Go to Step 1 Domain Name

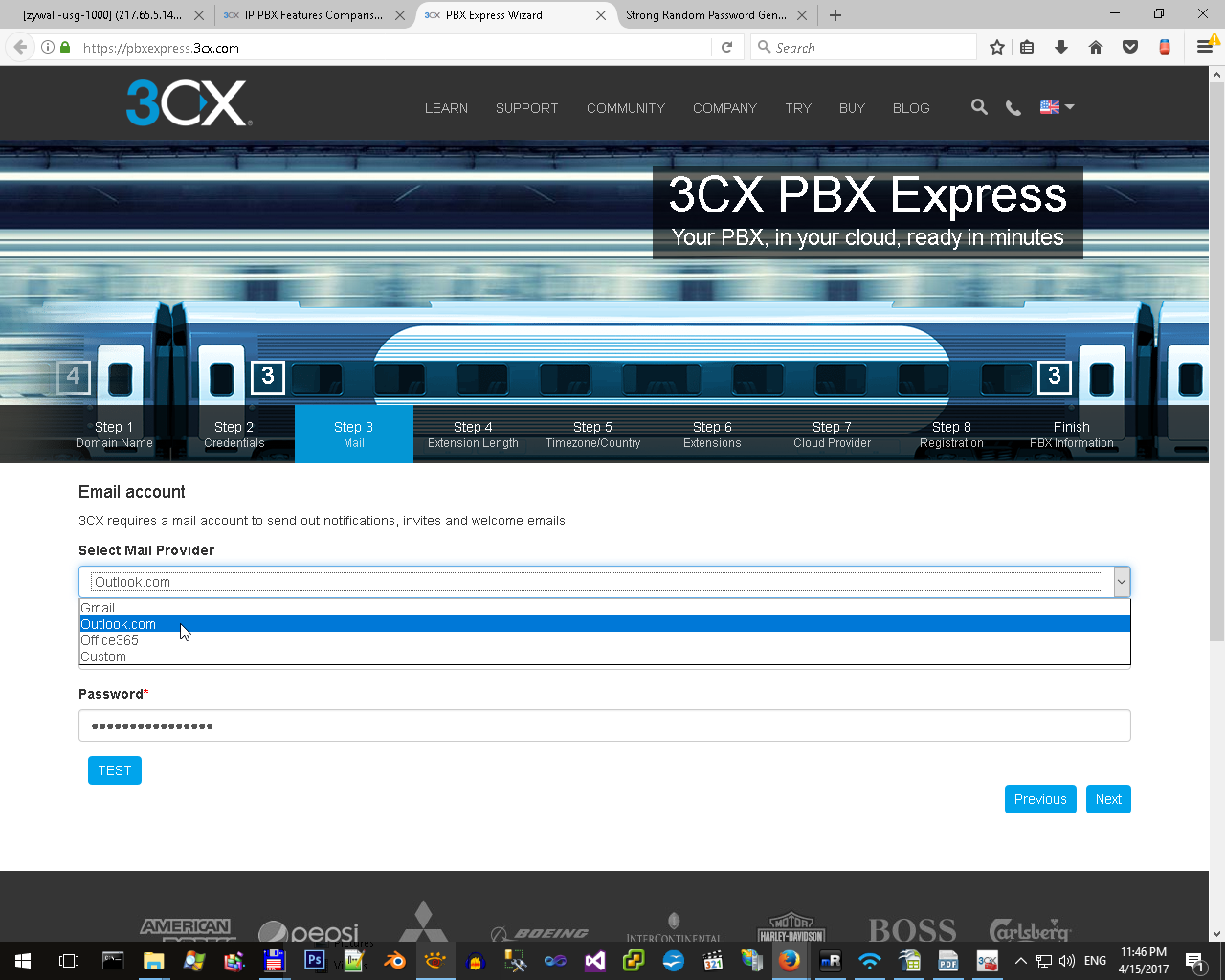(x=114, y=434)
